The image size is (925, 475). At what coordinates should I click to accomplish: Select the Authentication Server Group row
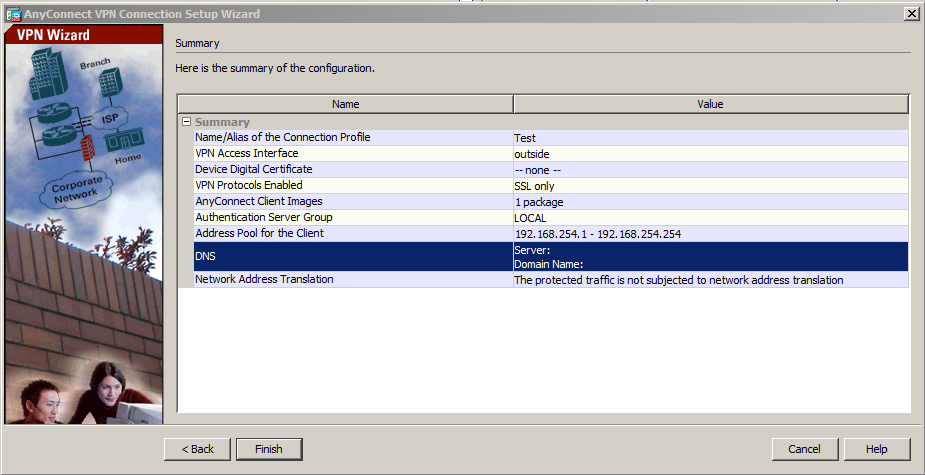click(x=551, y=218)
